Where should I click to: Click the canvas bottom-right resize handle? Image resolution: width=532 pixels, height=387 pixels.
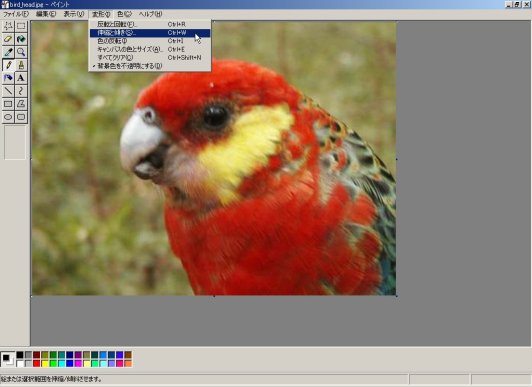tap(397, 296)
